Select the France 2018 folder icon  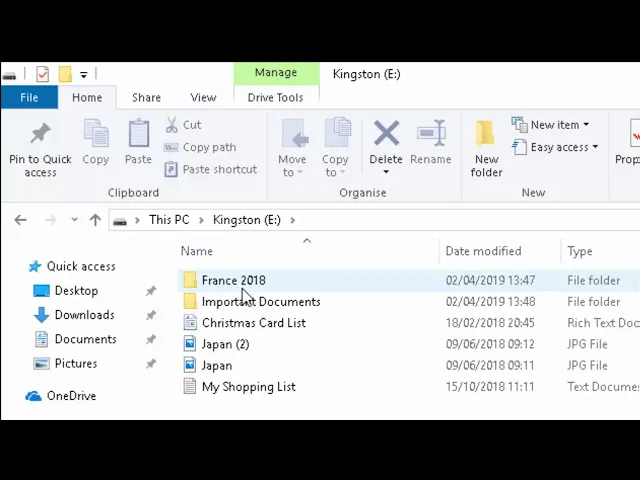click(190, 280)
